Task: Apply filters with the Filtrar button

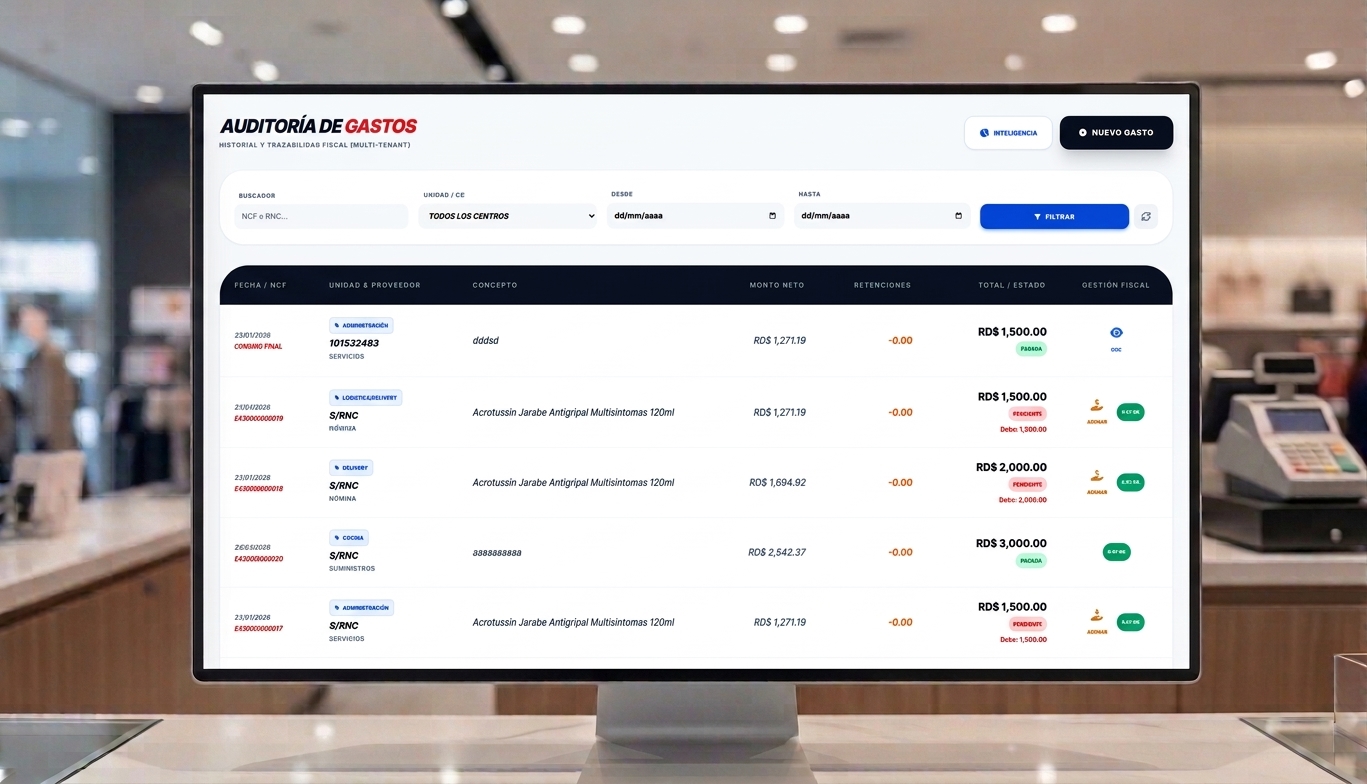Action: coord(1054,216)
